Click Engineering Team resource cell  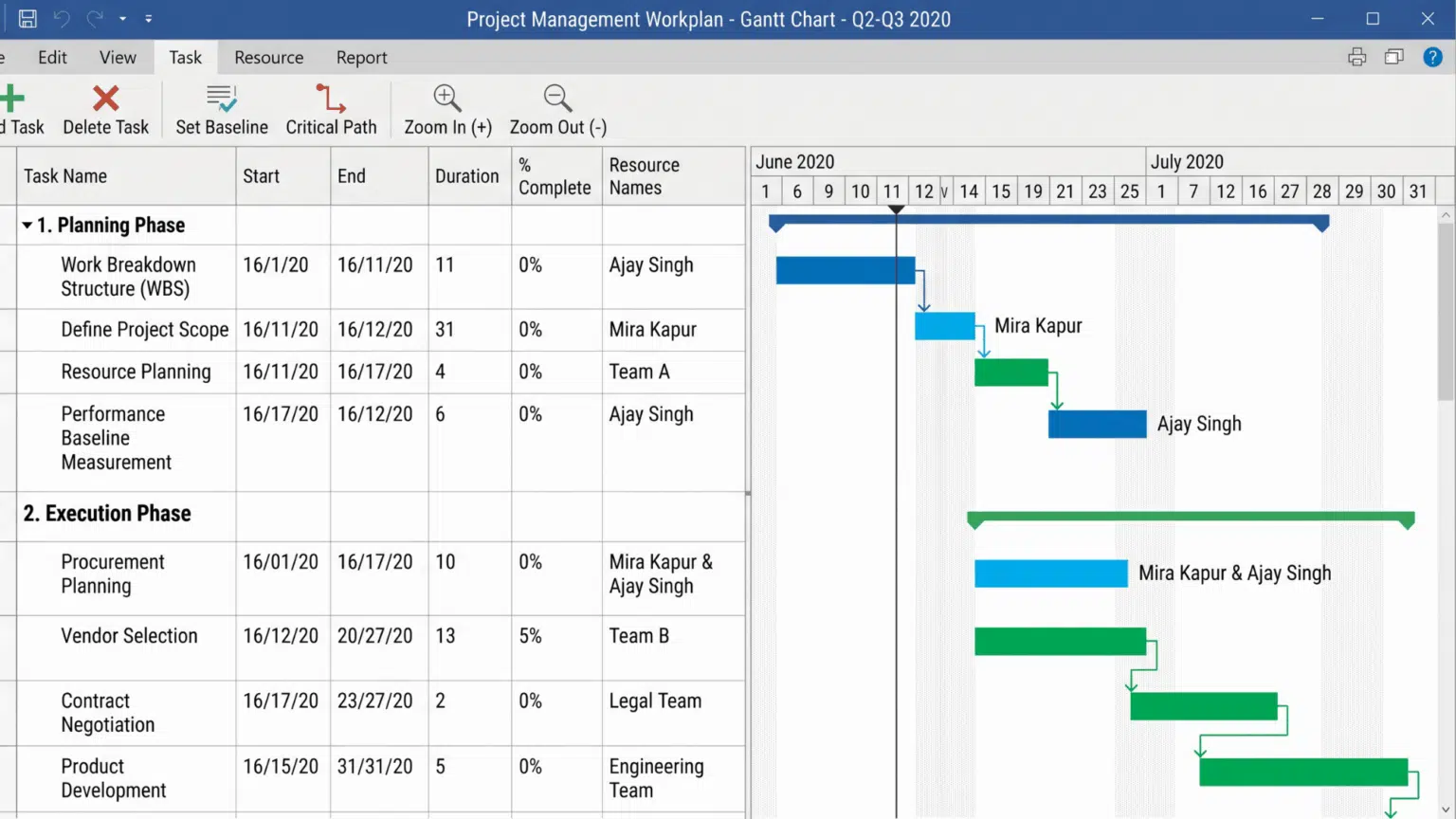click(x=673, y=778)
